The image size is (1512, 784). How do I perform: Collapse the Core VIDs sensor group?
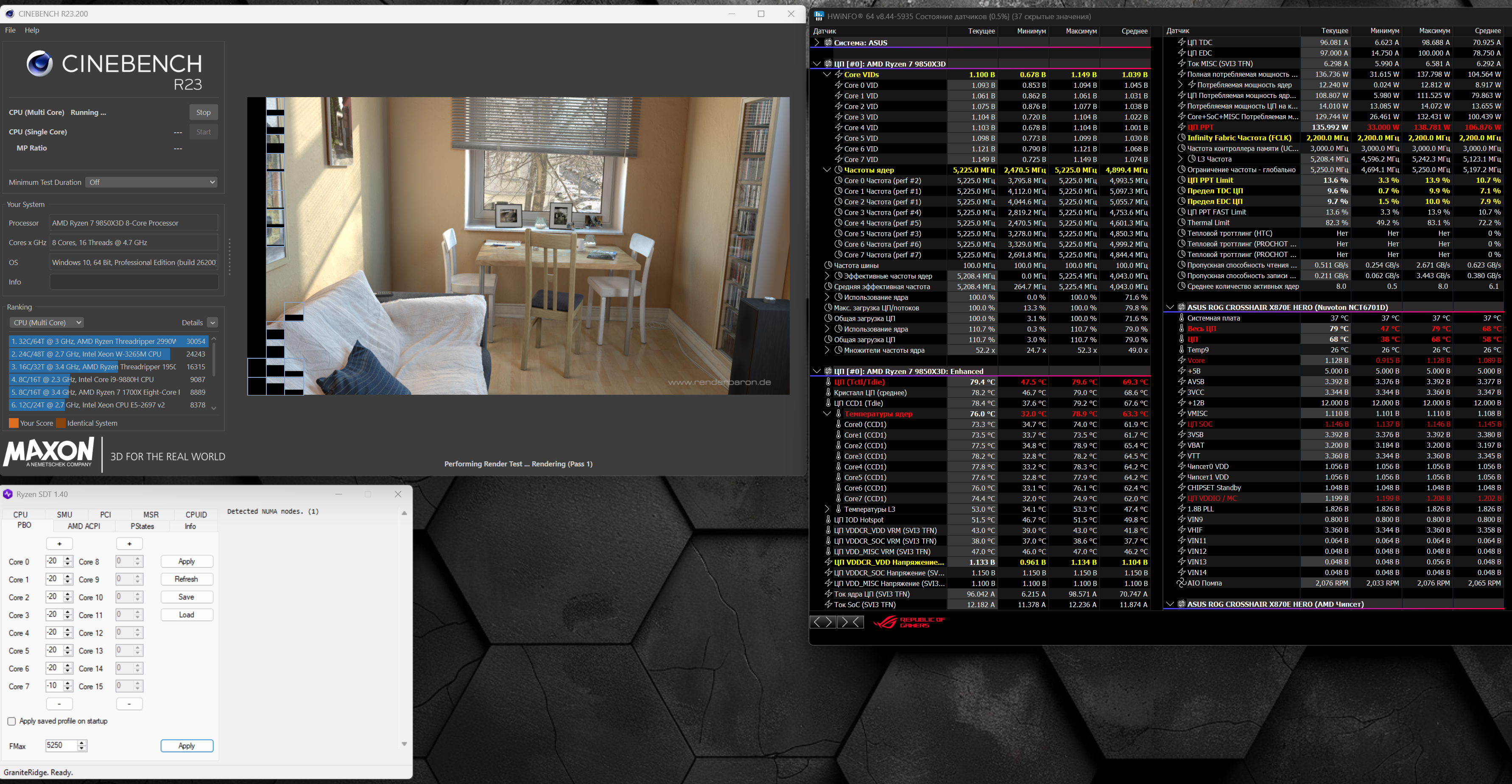(x=827, y=75)
